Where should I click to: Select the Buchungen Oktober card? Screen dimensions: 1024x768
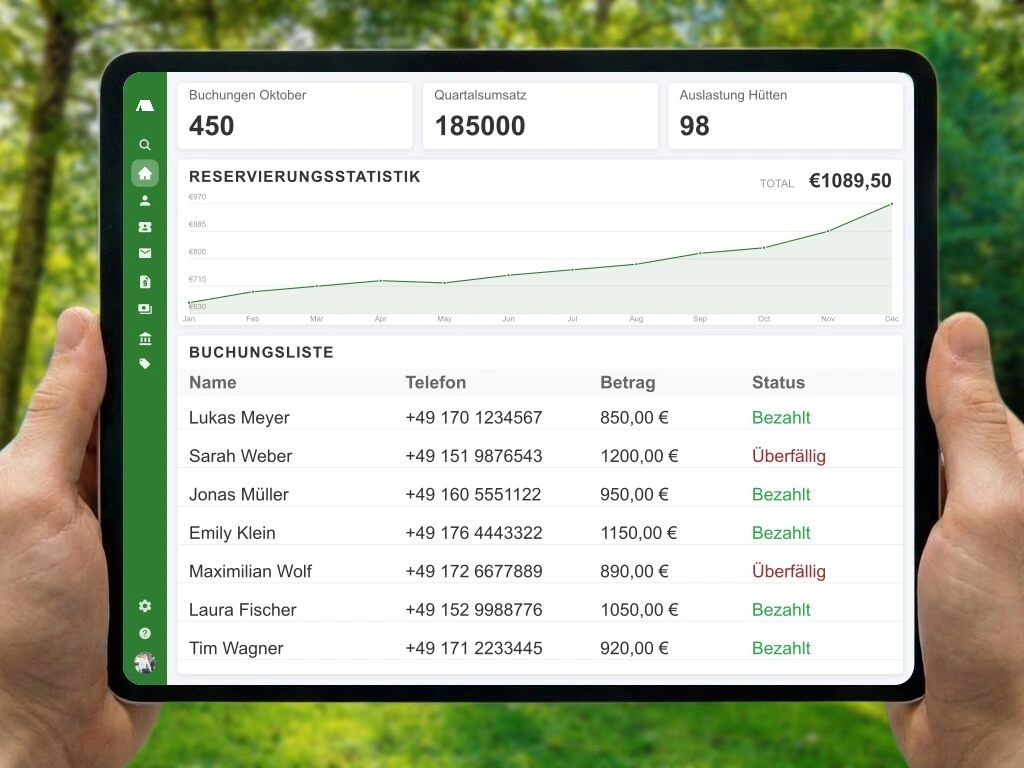pos(295,115)
